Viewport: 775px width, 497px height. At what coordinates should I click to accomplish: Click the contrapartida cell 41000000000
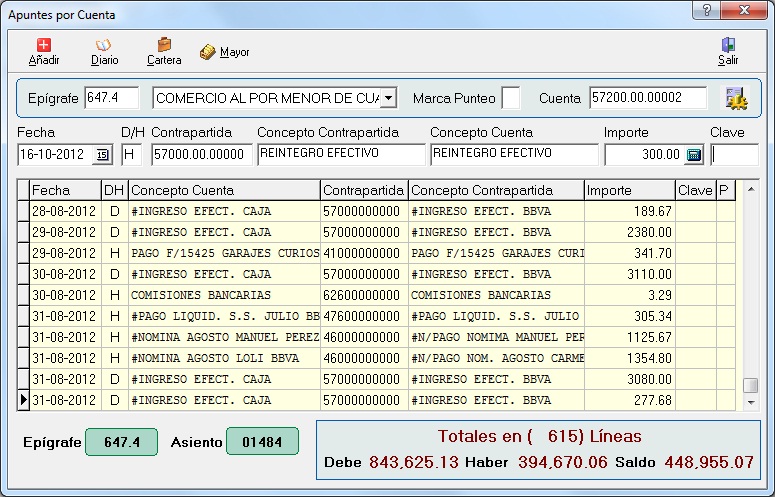pos(364,253)
